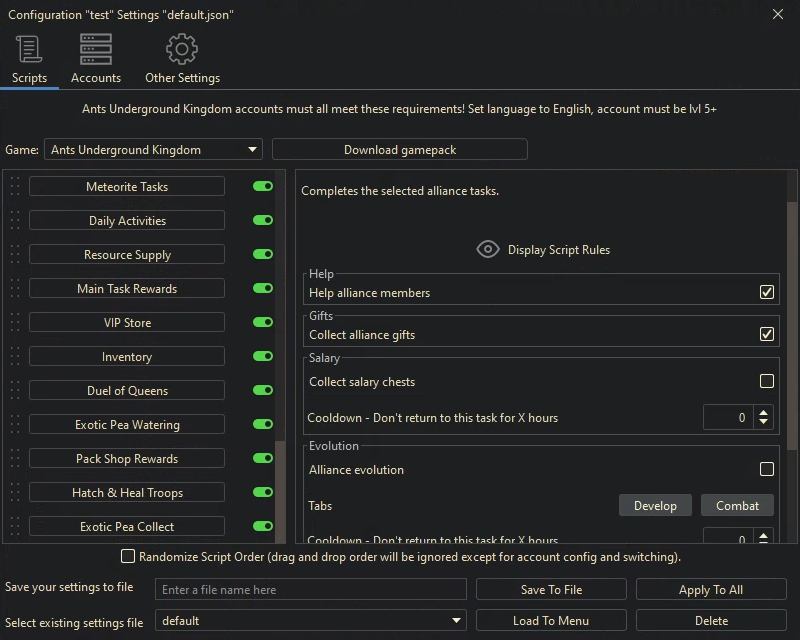Disable the Main Task Rewards switch
Screen dimensions: 800x640
coord(263,288)
